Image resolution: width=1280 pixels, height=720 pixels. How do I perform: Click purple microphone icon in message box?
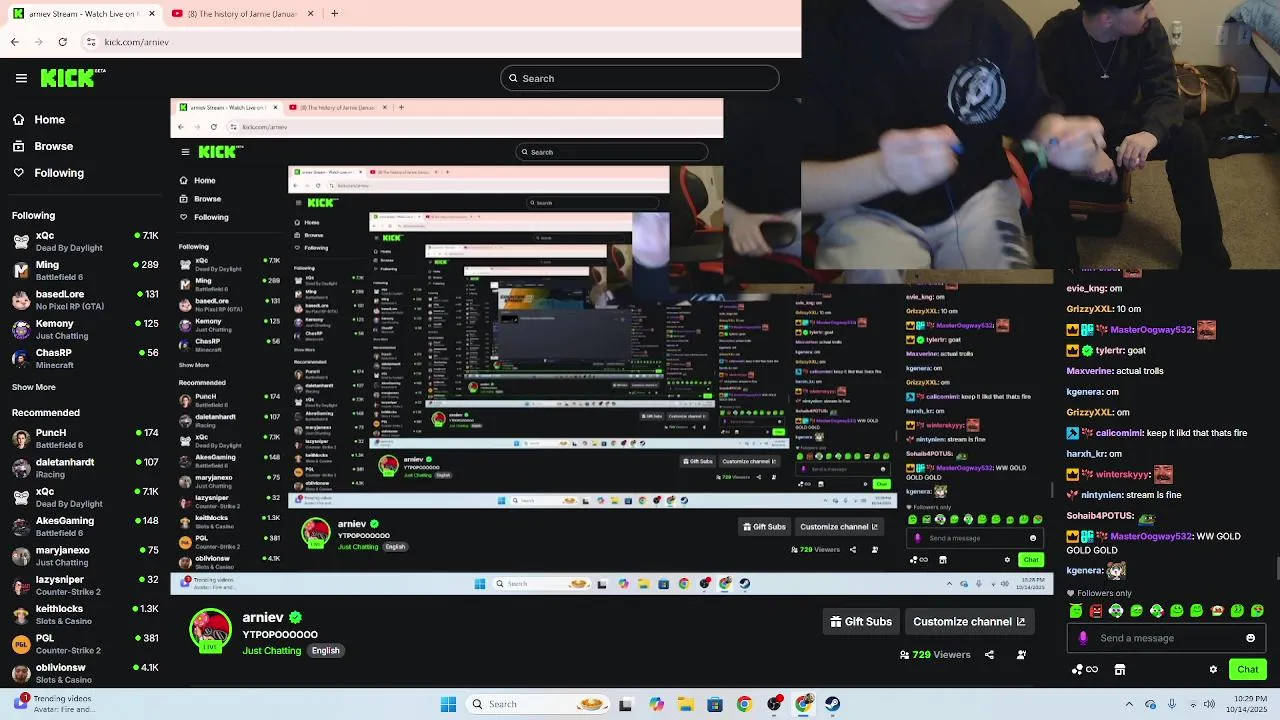point(1083,638)
